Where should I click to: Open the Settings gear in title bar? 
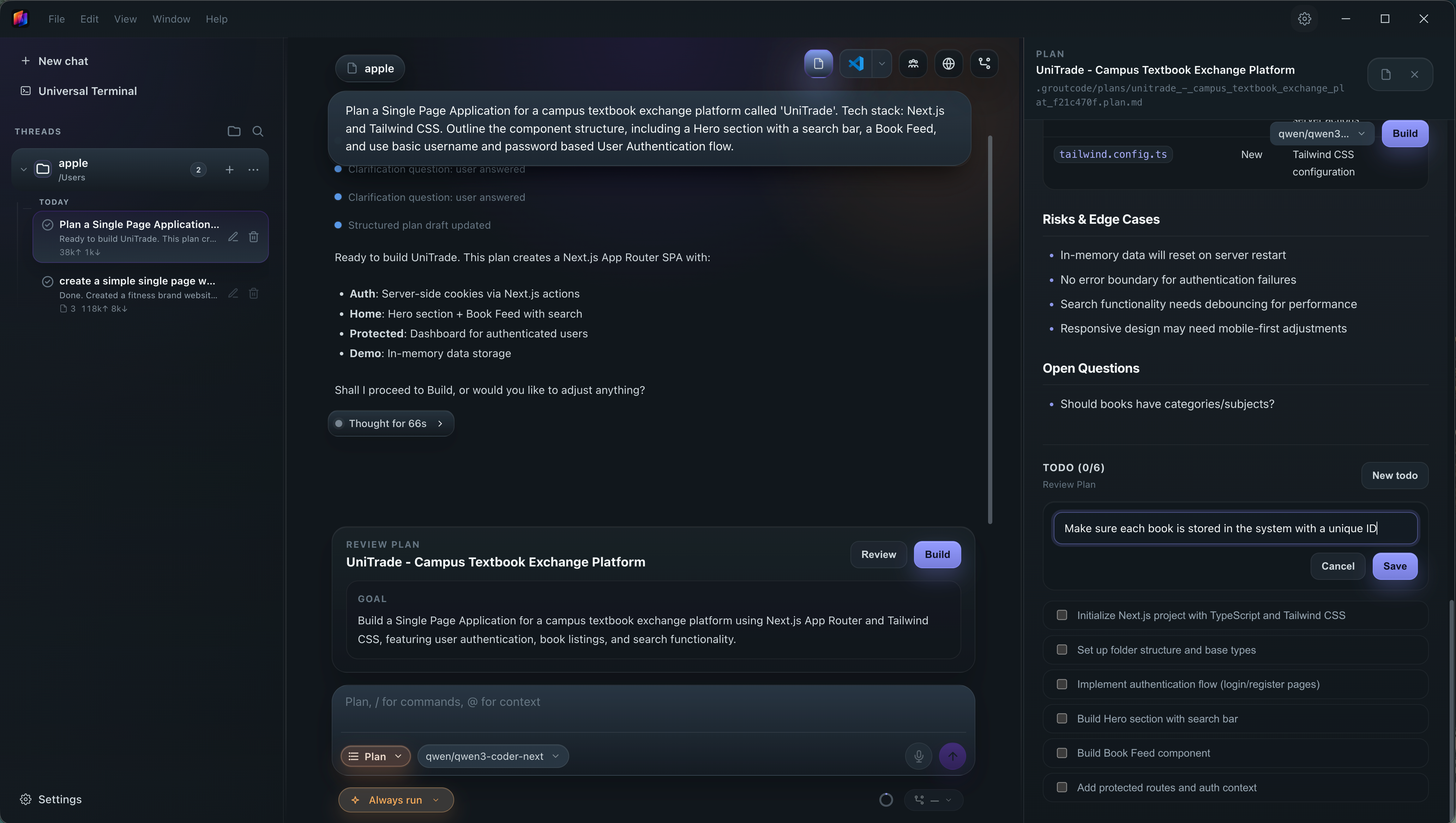coord(1305,19)
